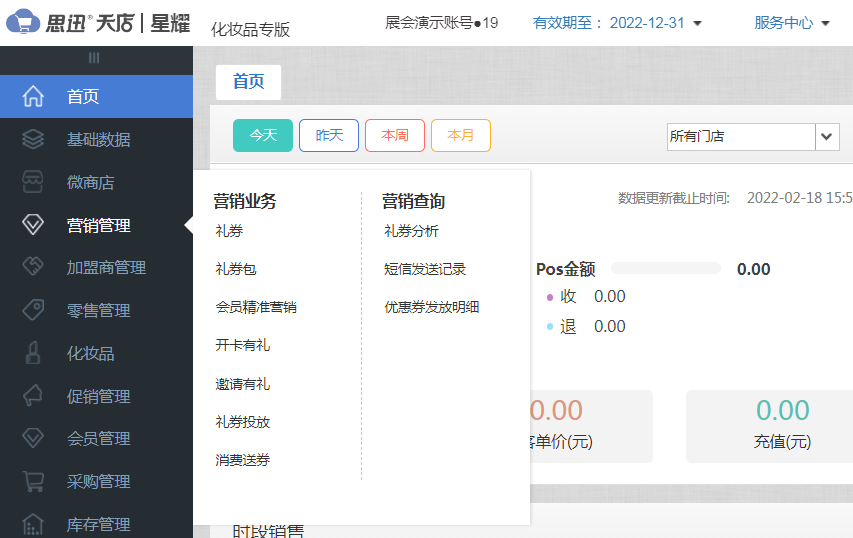Click the diamond icon beside 营销管理
This screenshot has width=853, height=538.
[33, 224]
